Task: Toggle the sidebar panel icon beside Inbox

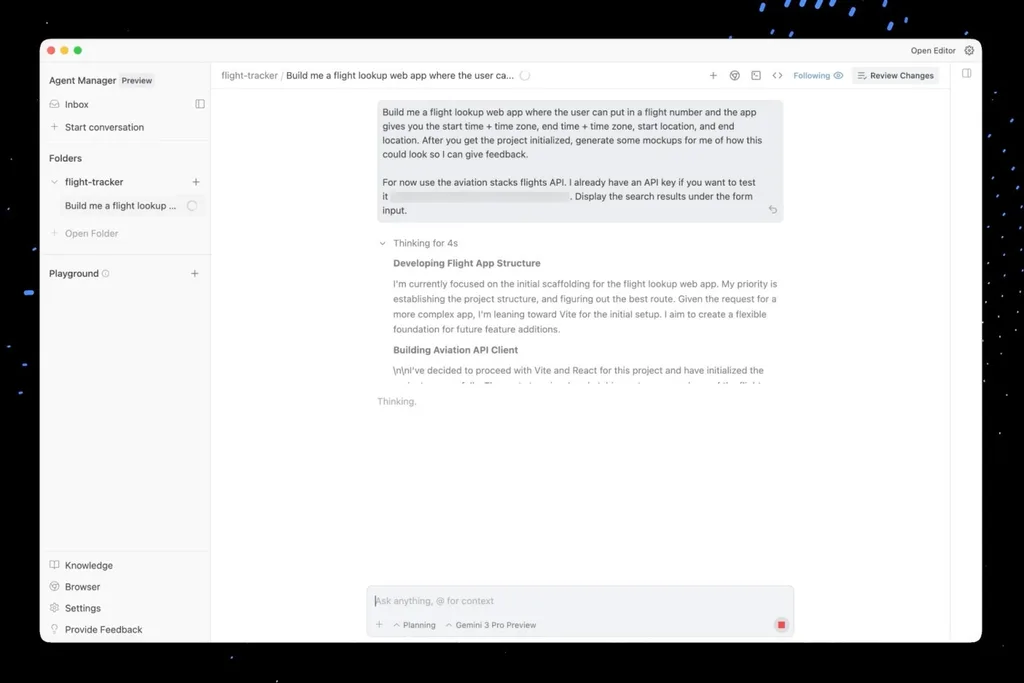Action: tap(200, 104)
